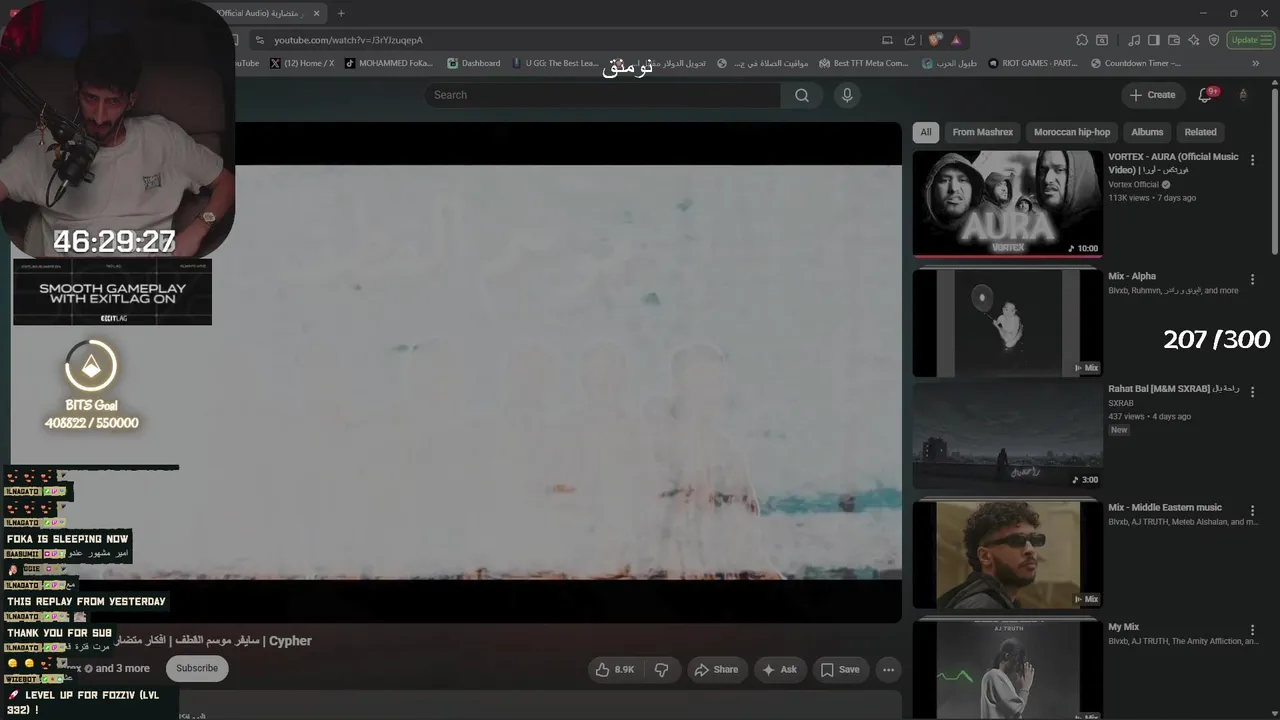The width and height of the screenshot is (1280, 720).
Task: Click the YouTube search field
Action: 602,95
